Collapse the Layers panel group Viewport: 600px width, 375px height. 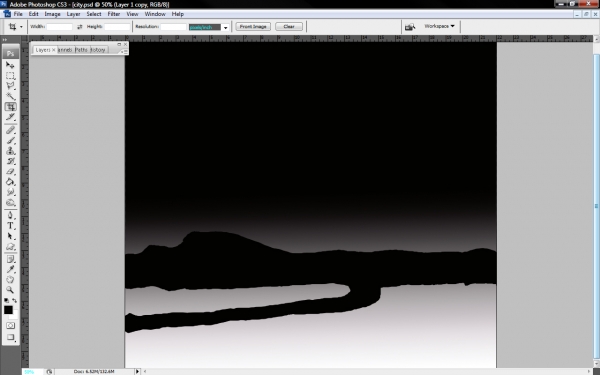[x=119, y=44]
